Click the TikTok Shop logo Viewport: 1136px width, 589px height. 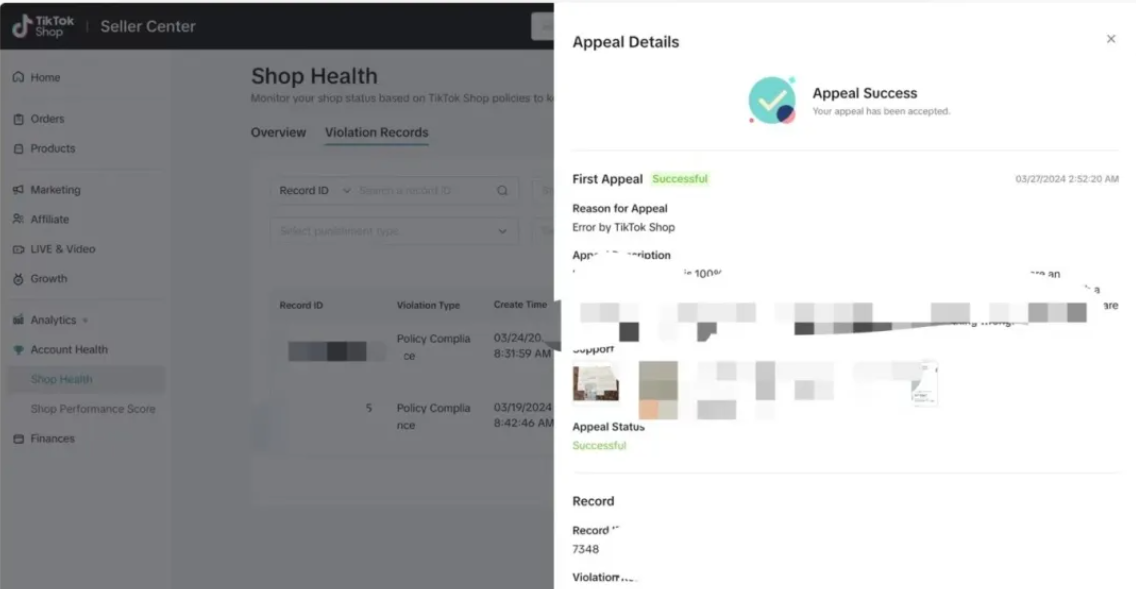[43, 26]
